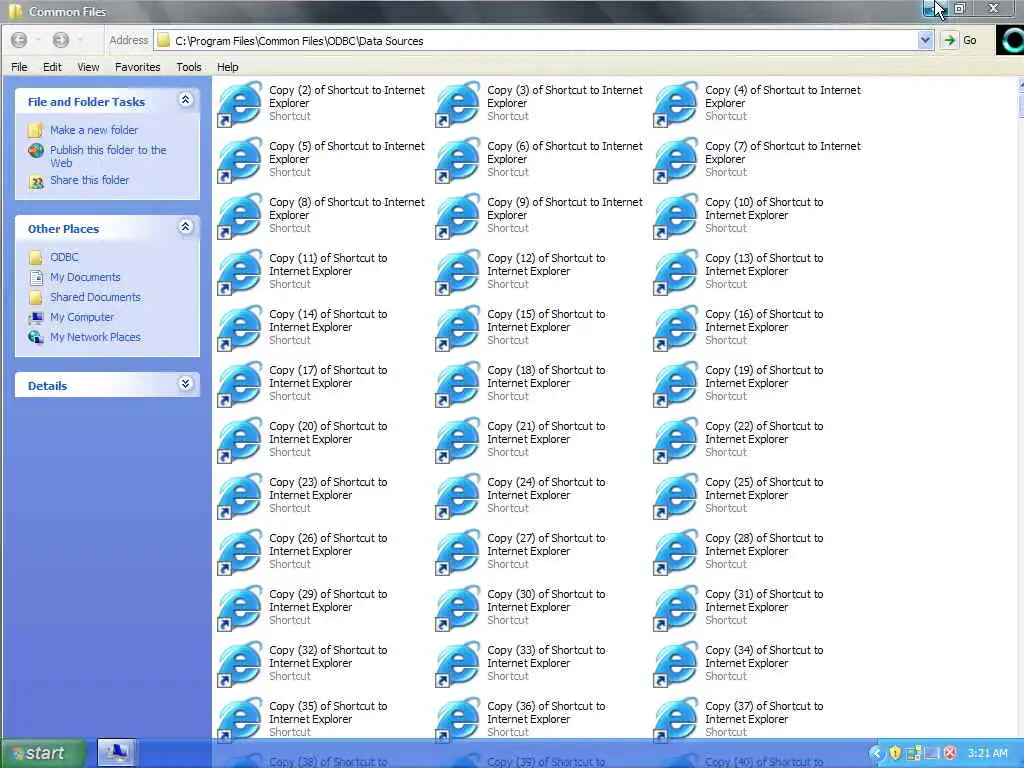Select Copy (11) of Shortcut to Internet Explorer icon
The image size is (1024, 768).
click(x=240, y=272)
